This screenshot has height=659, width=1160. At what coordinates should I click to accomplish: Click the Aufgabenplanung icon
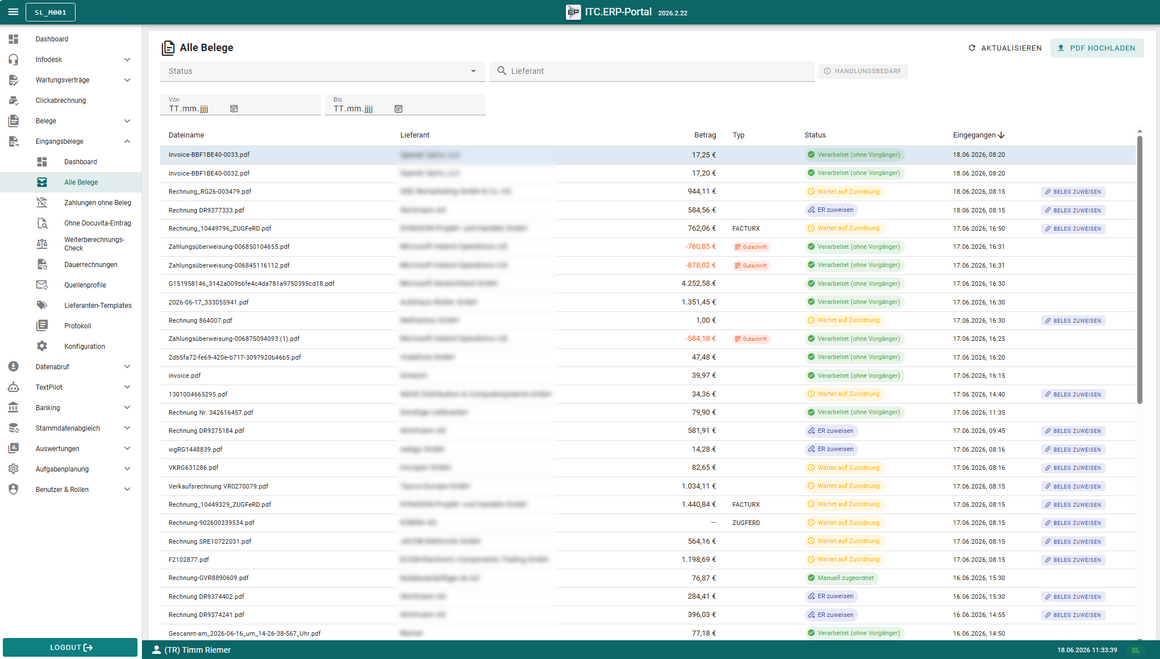(13, 469)
